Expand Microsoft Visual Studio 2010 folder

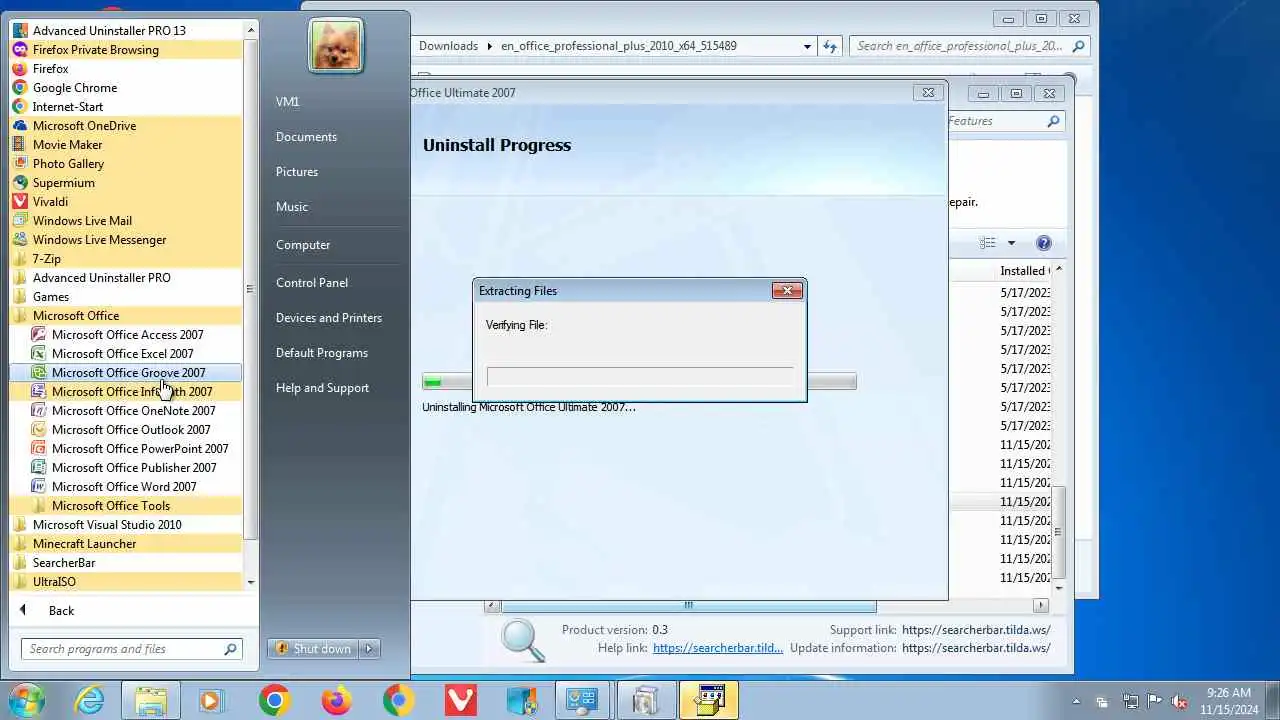(126, 524)
